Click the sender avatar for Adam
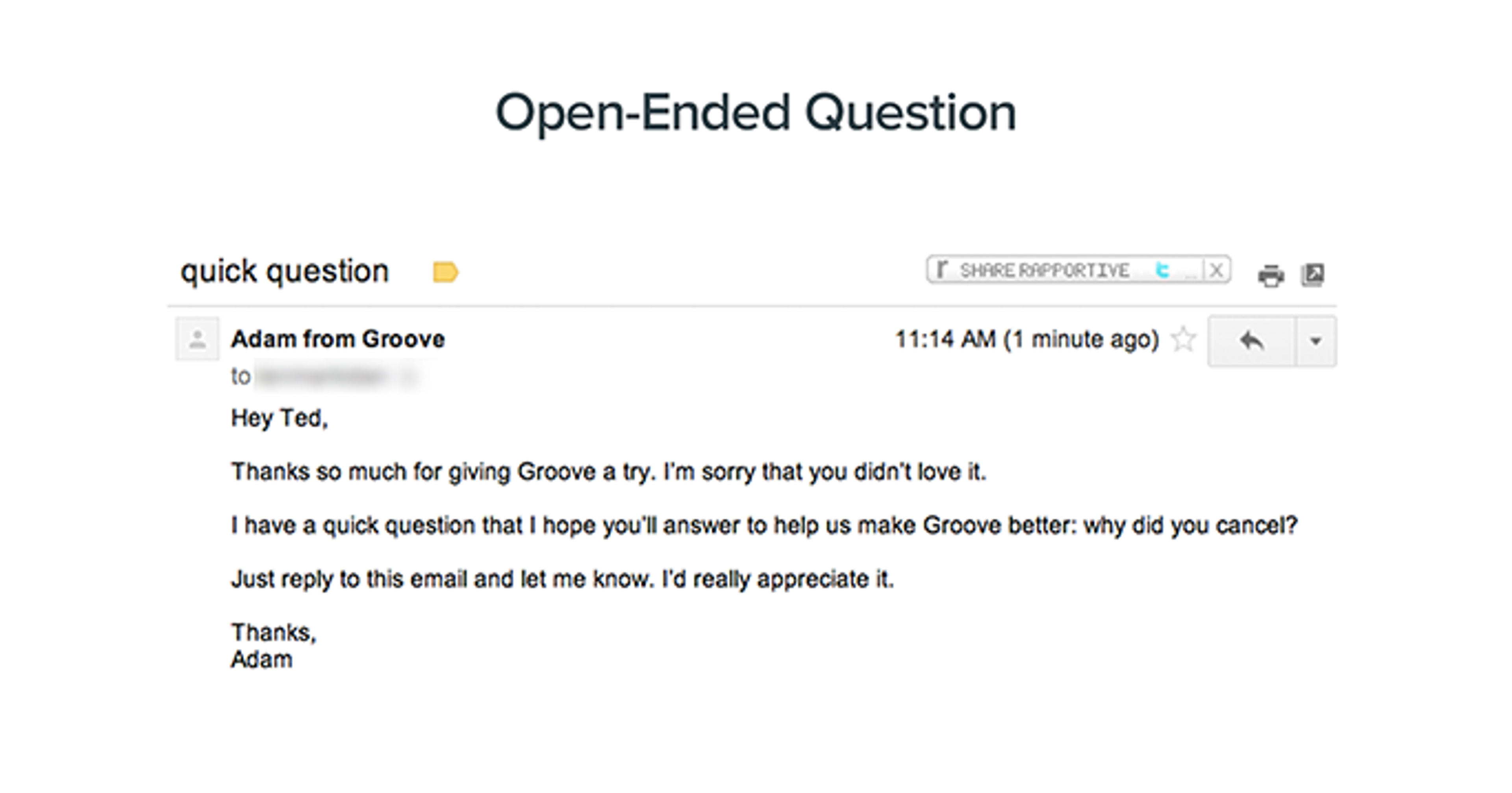 tap(196, 339)
